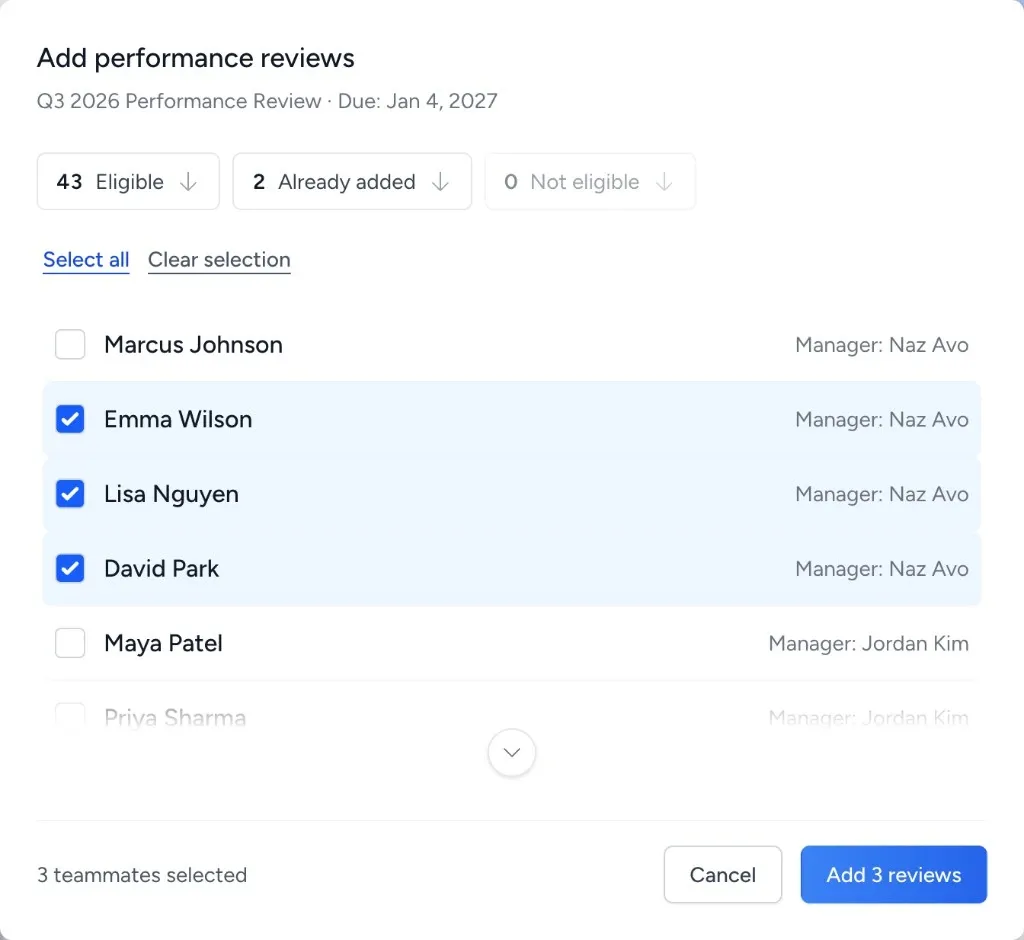Click the name Emma Wilson

[x=178, y=419]
